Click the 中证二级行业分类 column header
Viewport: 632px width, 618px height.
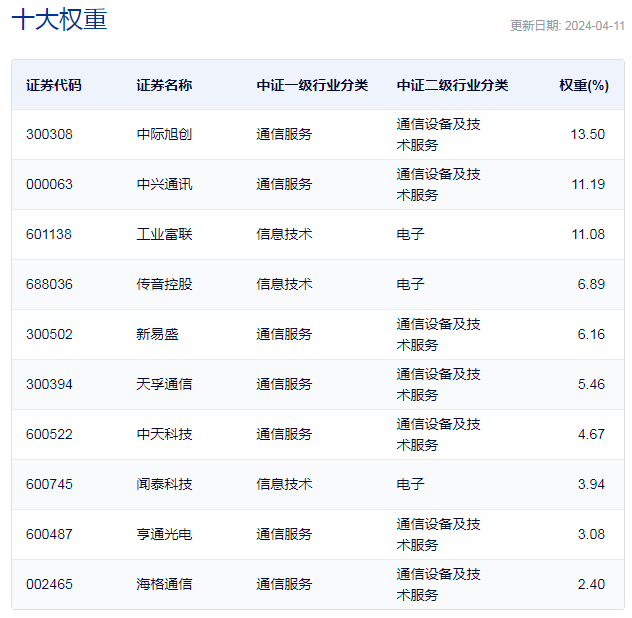[452, 85]
